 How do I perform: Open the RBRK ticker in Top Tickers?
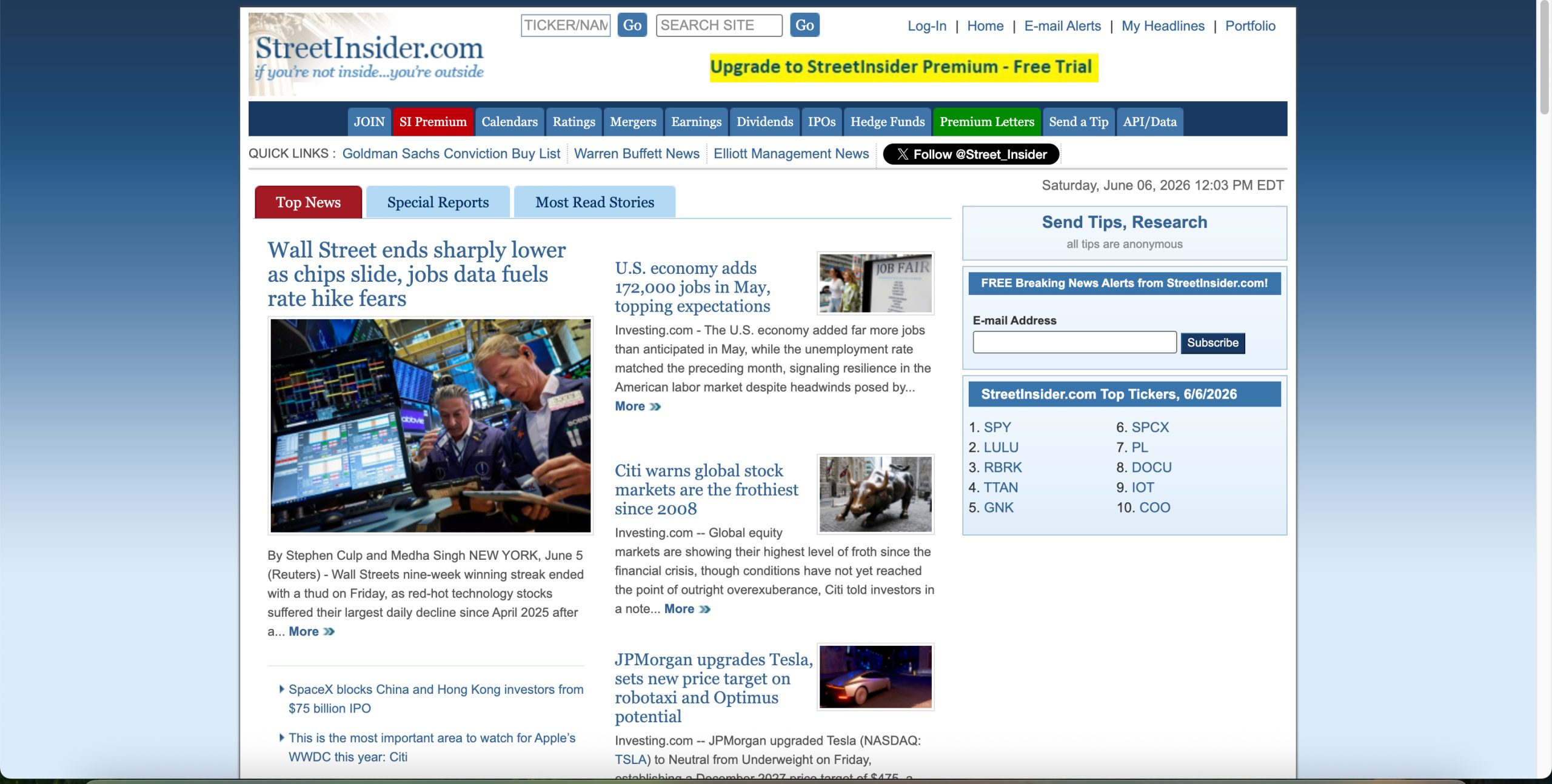click(x=1003, y=468)
